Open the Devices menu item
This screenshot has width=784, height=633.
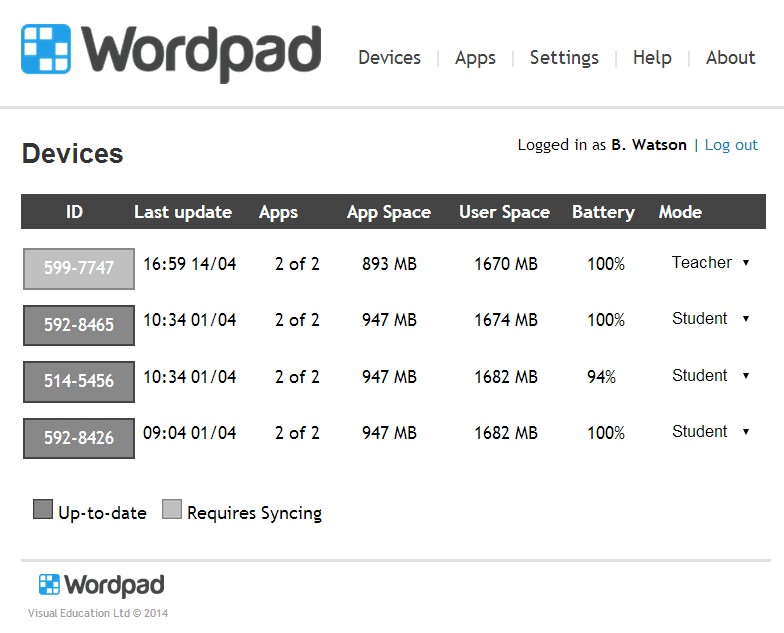[x=390, y=58]
